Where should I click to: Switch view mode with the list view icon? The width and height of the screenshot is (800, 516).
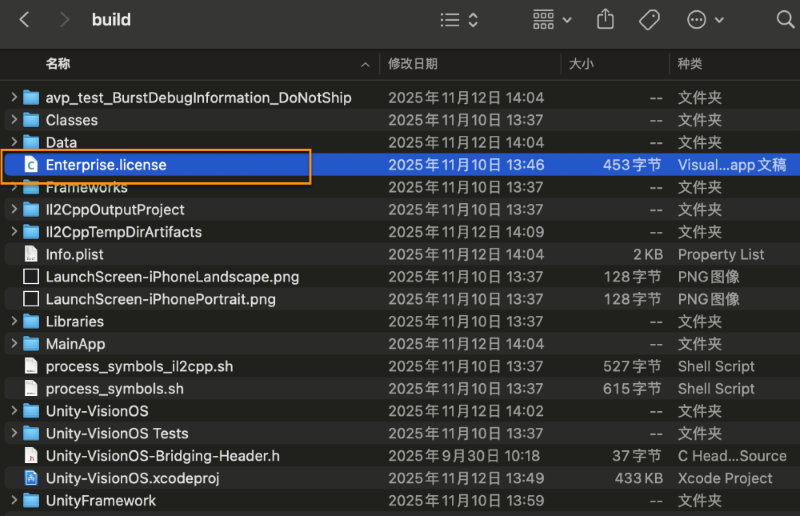(x=450, y=20)
